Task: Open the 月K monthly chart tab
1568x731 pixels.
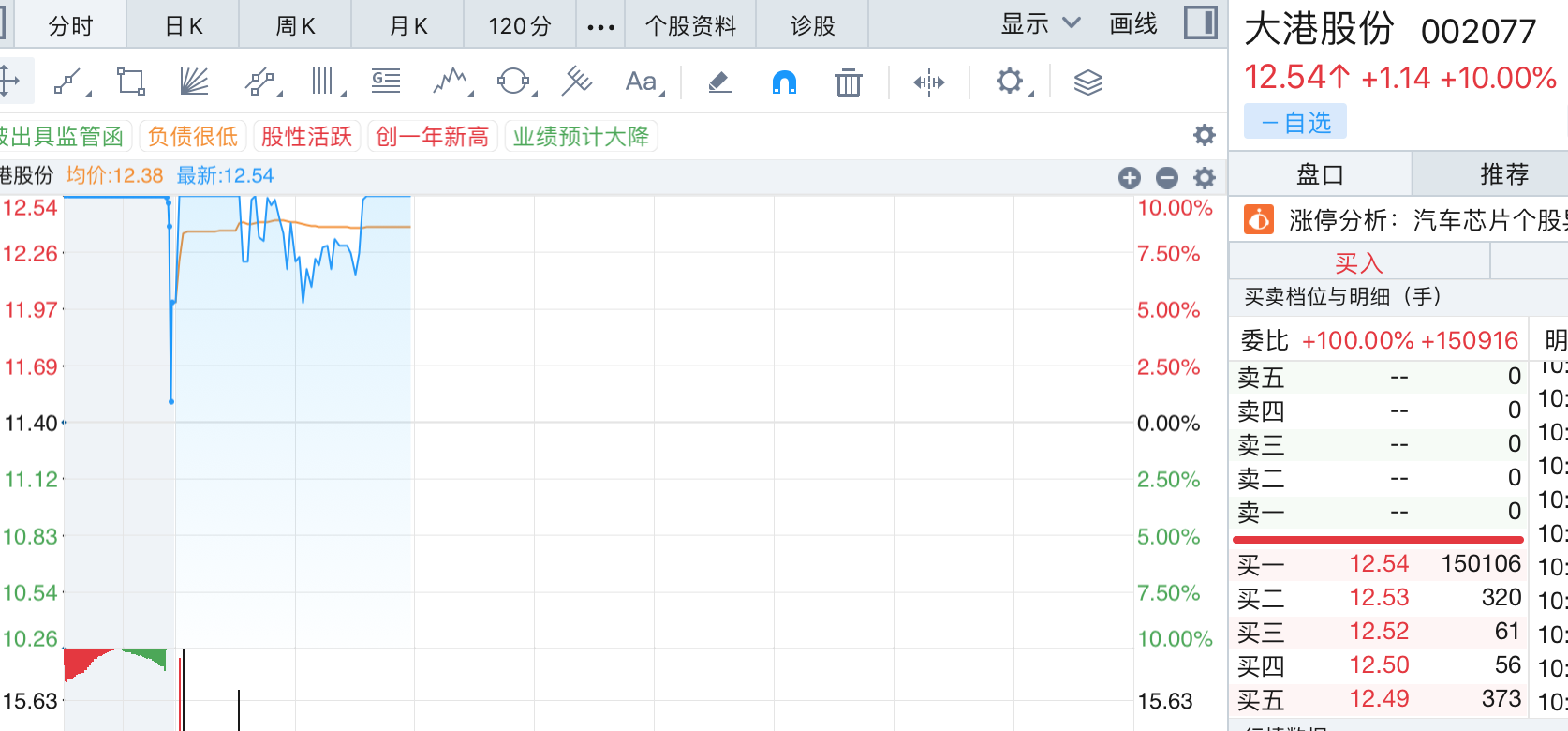Action: [408, 25]
